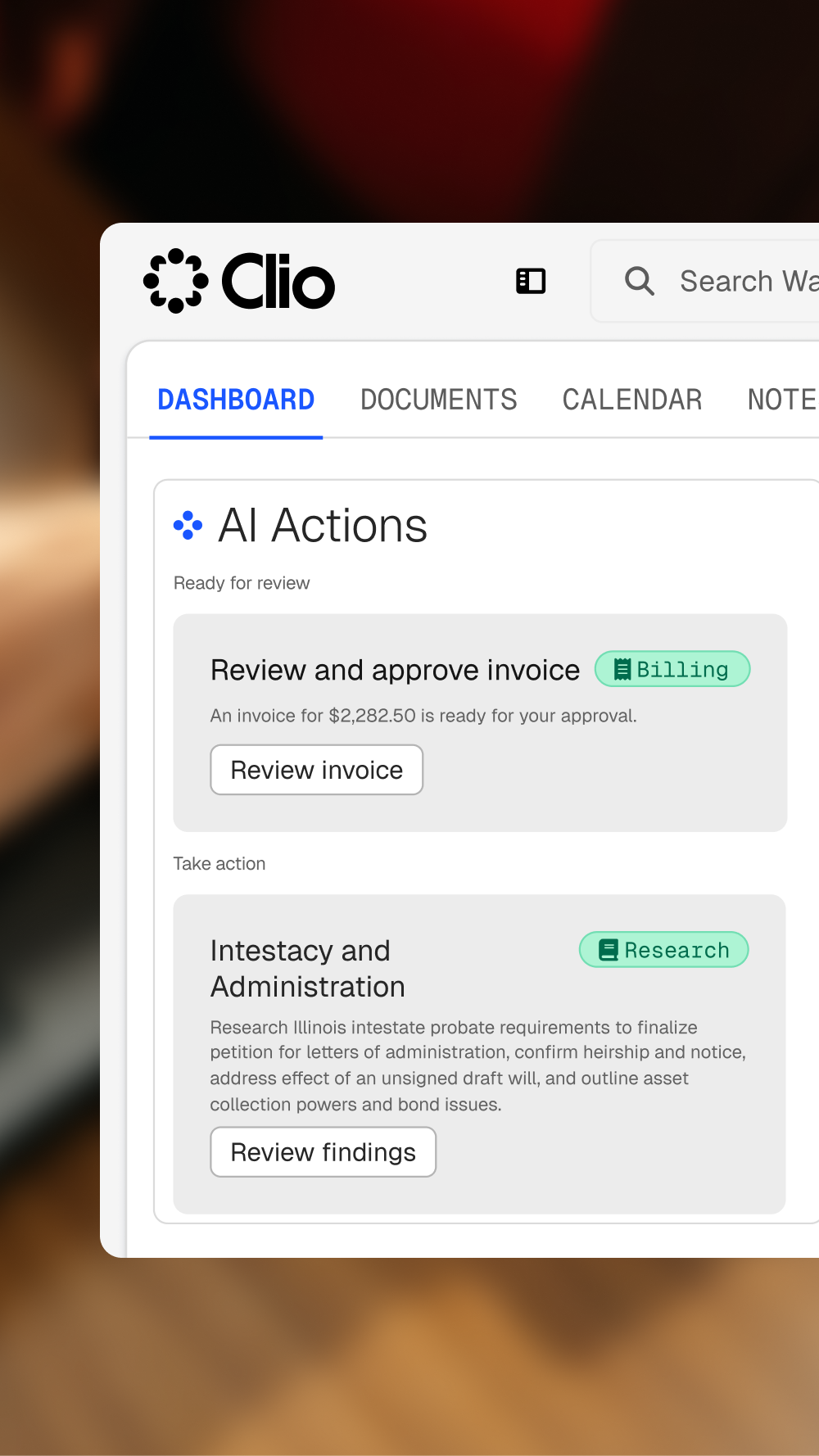Image resolution: width=819 pixels, height=1456 pixels.
Task: Switch to the Calendar tab
Action: (632, 400)
